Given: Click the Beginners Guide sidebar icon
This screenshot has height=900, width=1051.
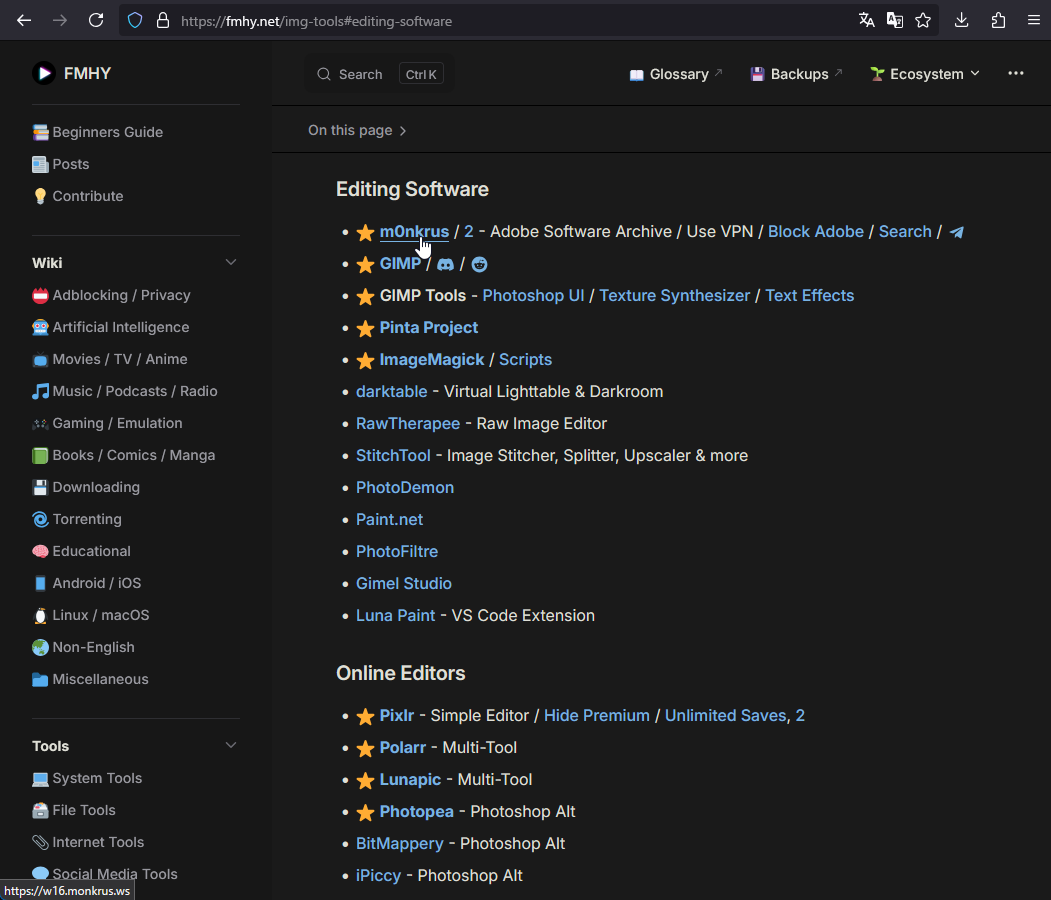Looking at the screenshot, I should pyautogui.click(x=40, y=132).
